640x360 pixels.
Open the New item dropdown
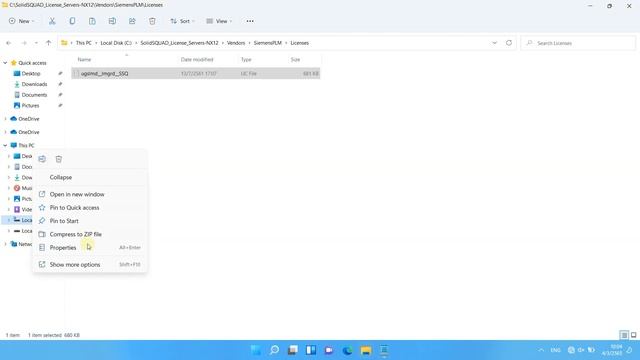tap(21, 21)
